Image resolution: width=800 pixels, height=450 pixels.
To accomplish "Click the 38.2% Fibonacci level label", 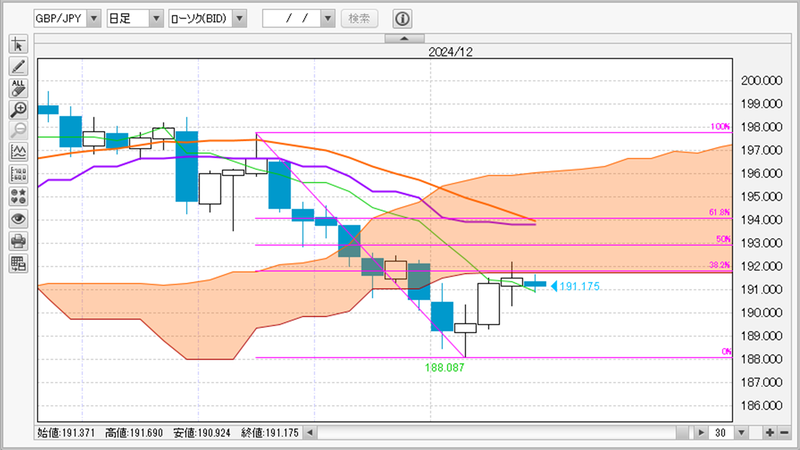I will (719, 265).
